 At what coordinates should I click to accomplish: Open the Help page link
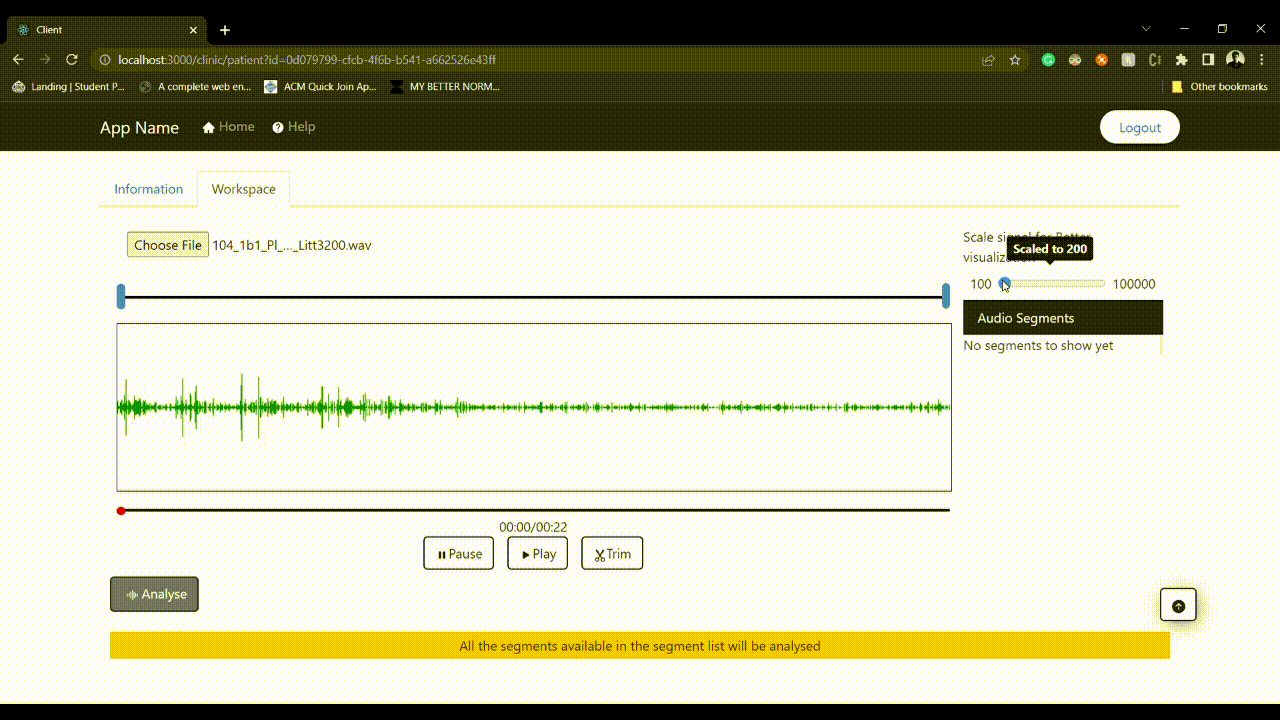(x=293, y=127)
